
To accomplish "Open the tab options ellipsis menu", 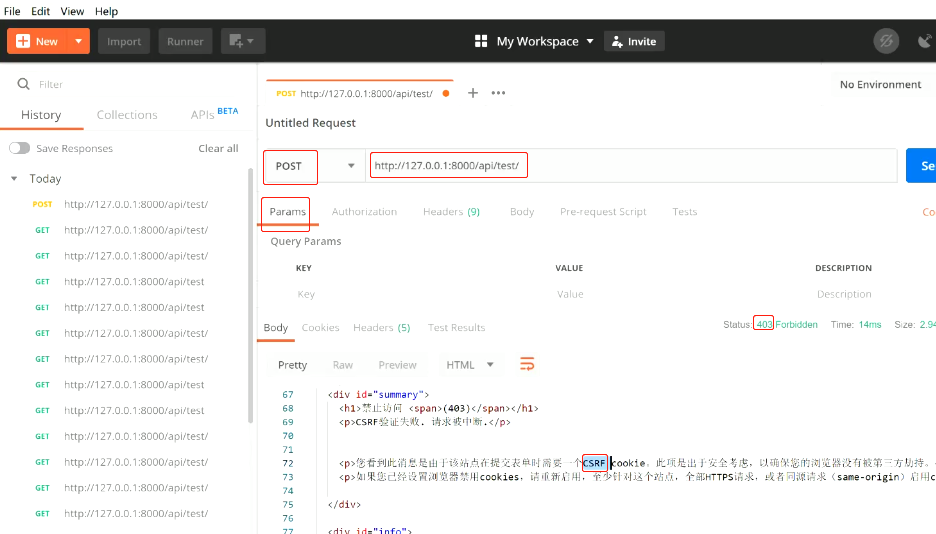I will pos(498,93).
